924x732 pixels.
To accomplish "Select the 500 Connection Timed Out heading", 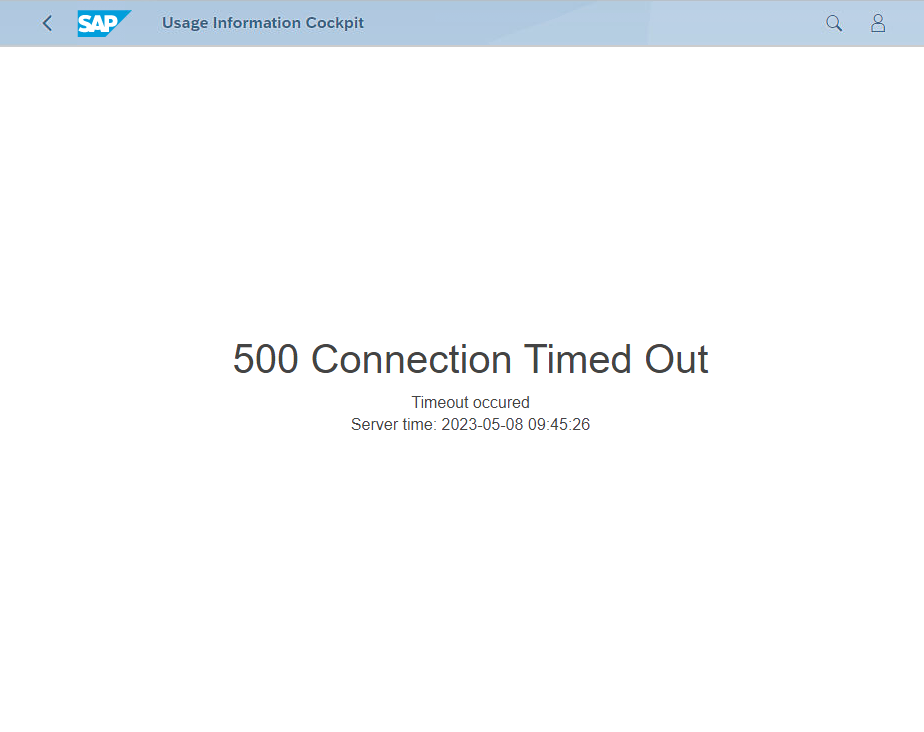I will 470,359.
